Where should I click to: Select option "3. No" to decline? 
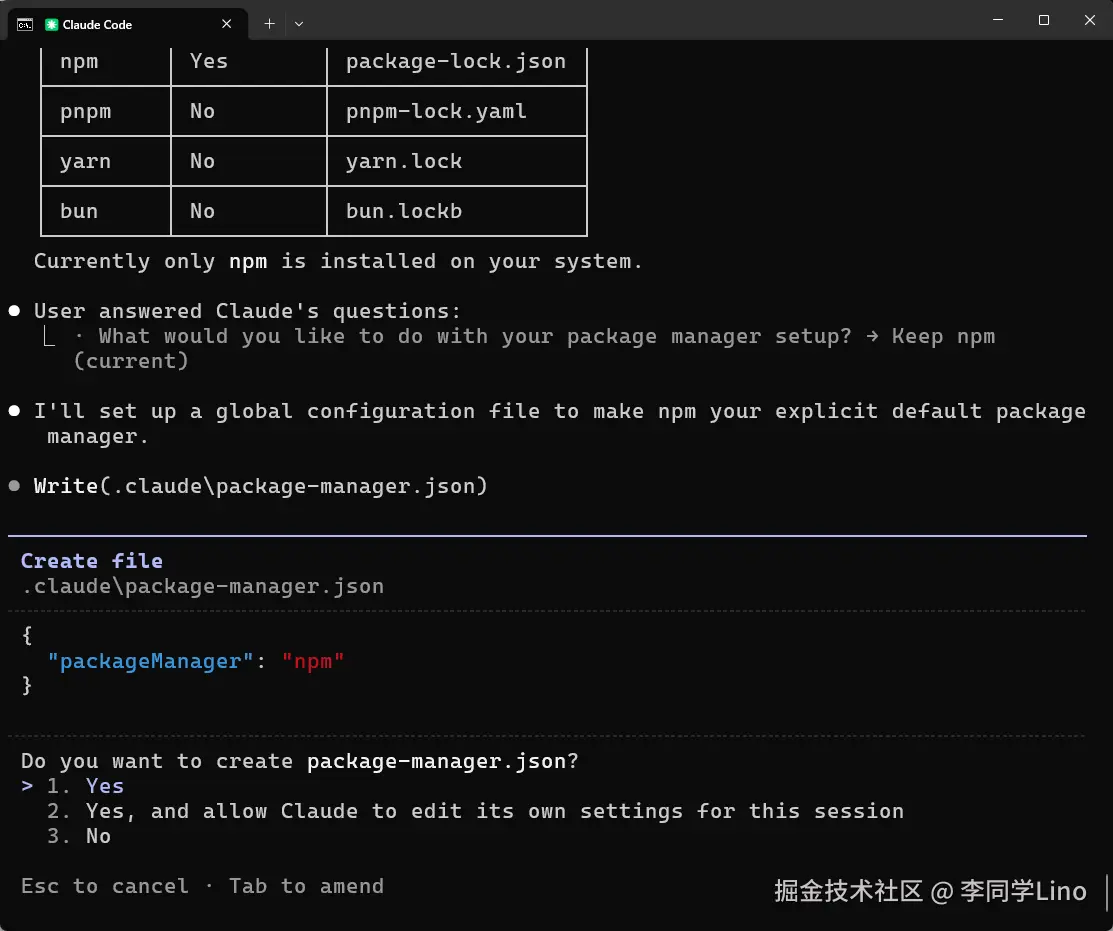coord(98,836)
